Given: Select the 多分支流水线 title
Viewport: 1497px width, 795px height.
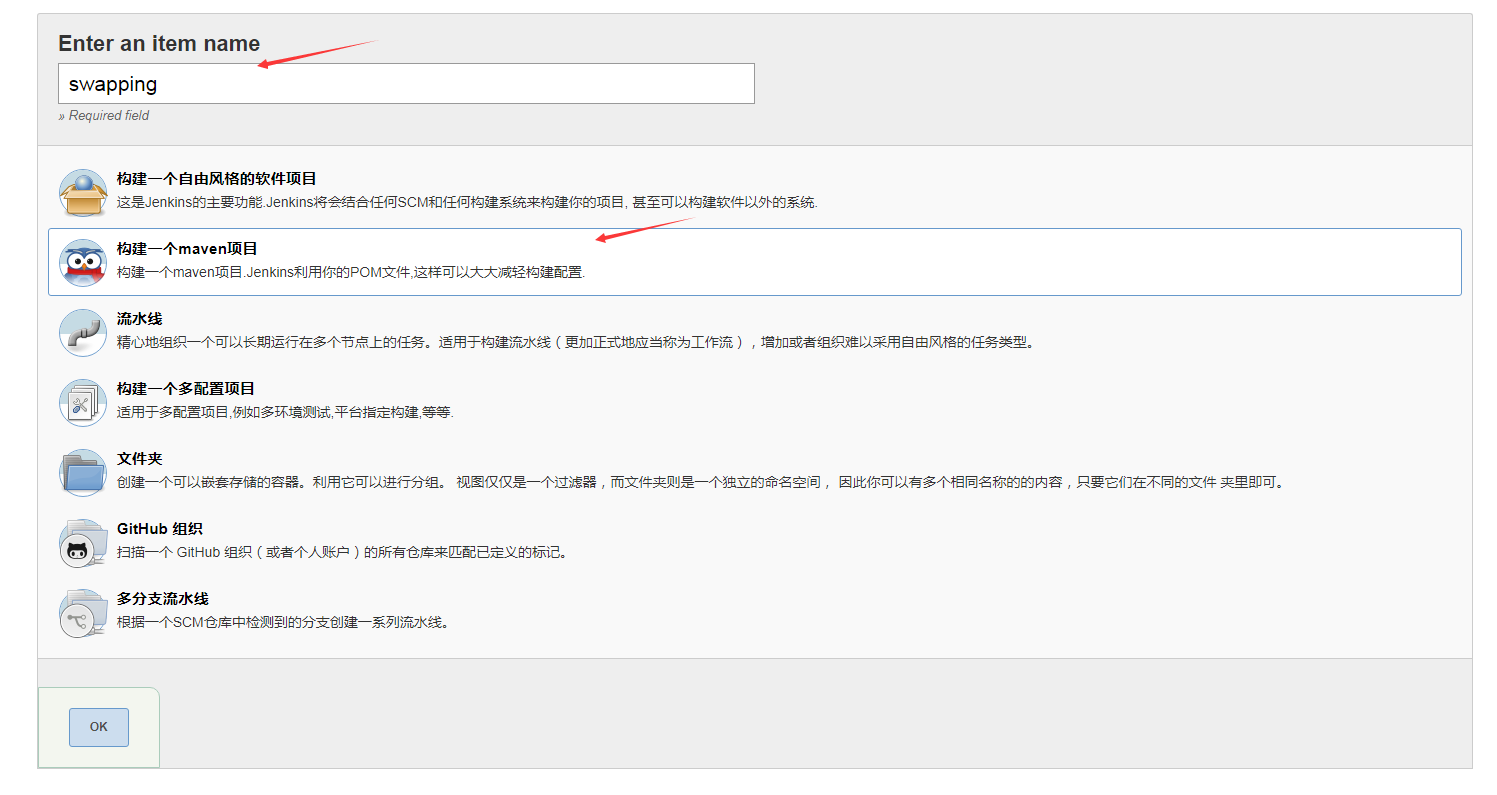Looking at the screenshot, I should tap(162, 599).
